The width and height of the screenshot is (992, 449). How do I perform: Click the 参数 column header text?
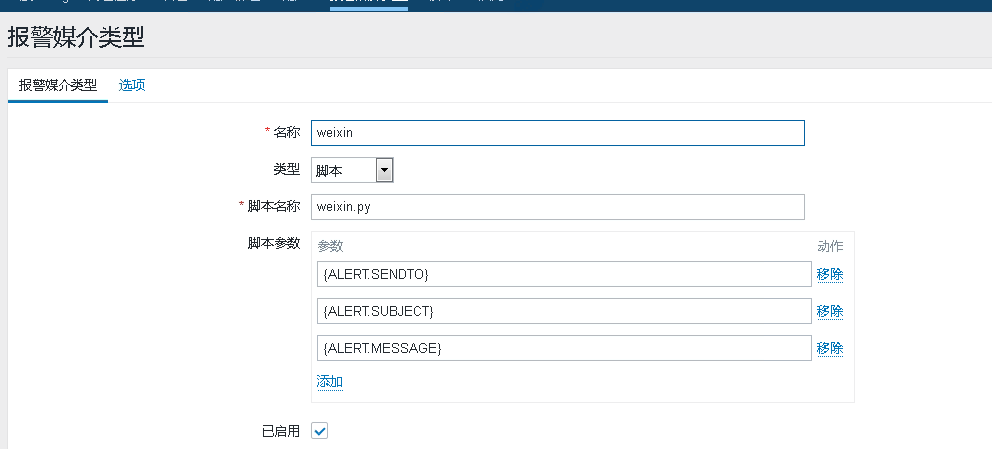[x=330, y=247]
